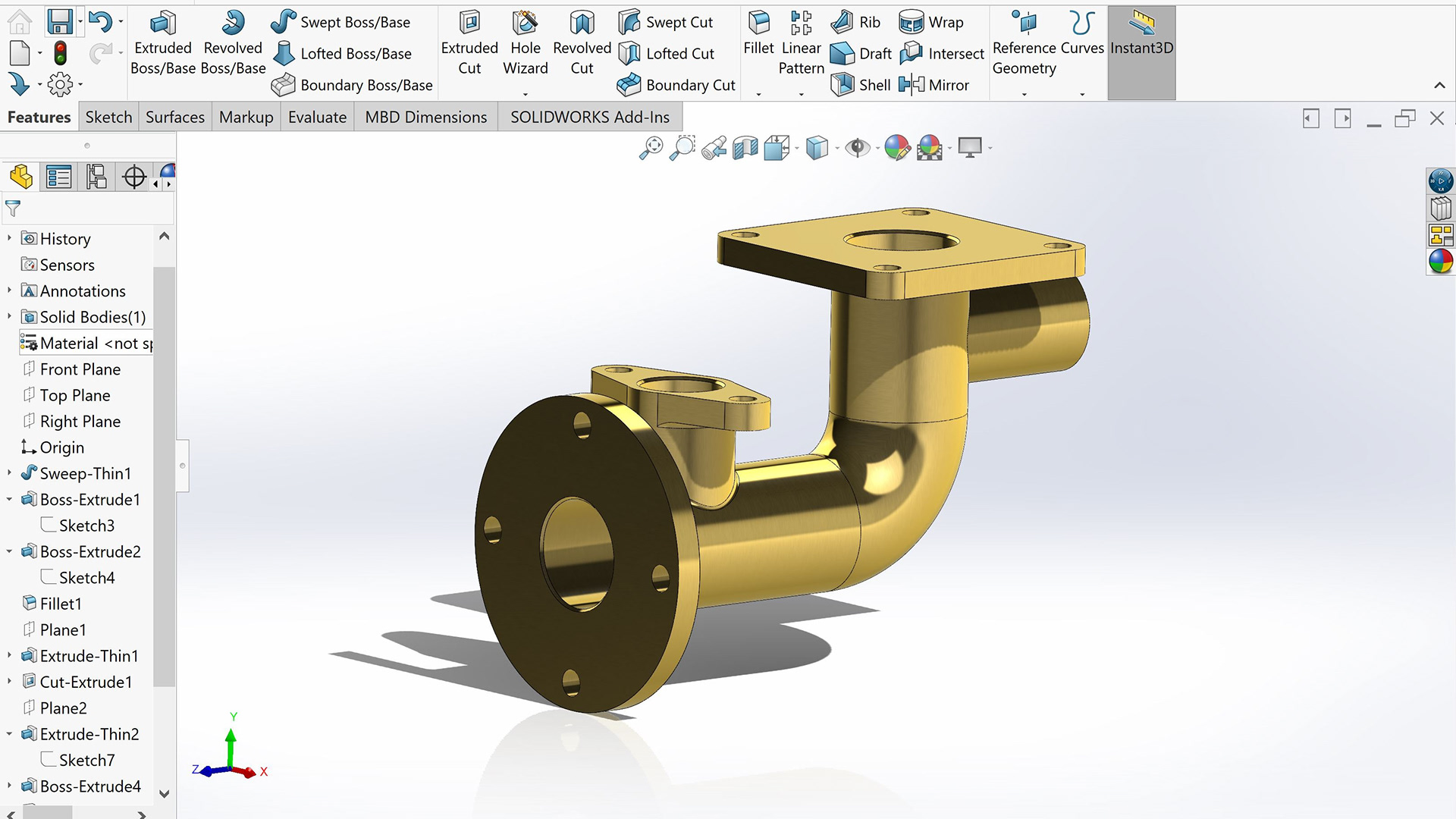The width and height of the screenshot is (1456, 819).
Task: Collapse the Boss-Extrude1 feature node
Action: pos(9,500)
